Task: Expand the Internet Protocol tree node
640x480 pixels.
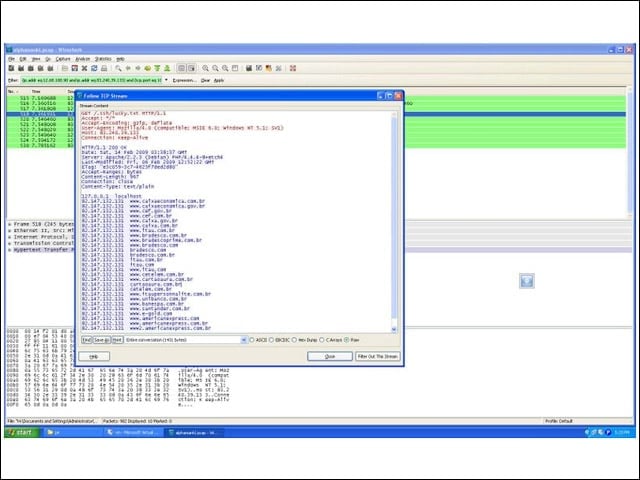Action: tap(10, 237)
